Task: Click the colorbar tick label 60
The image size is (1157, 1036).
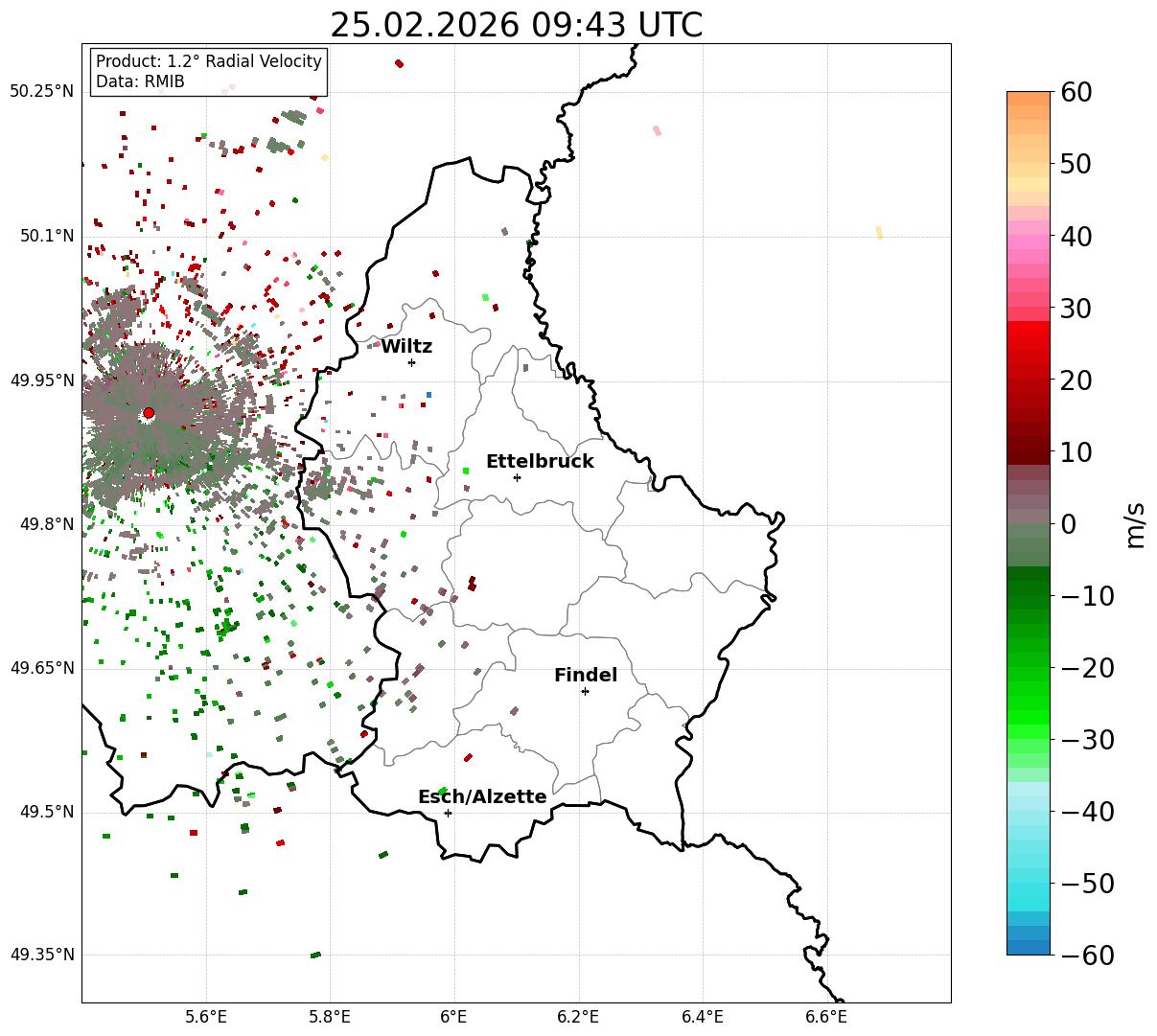Action: pos(1076,92)
